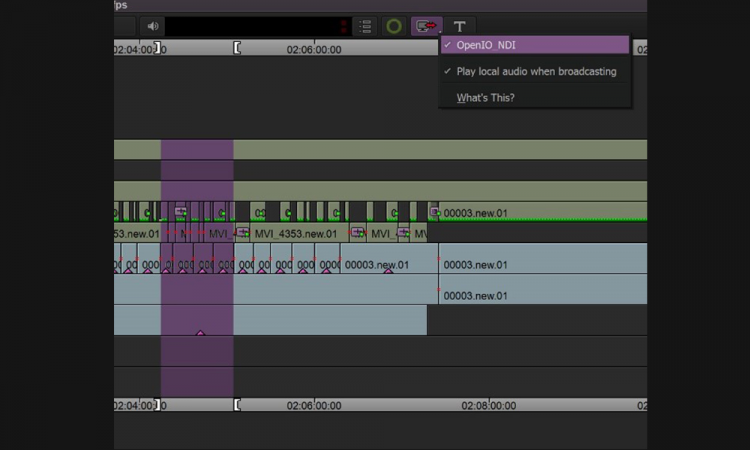
Task: Select the OpenIO_NDI menu entry
Action: tap(535, 45)
